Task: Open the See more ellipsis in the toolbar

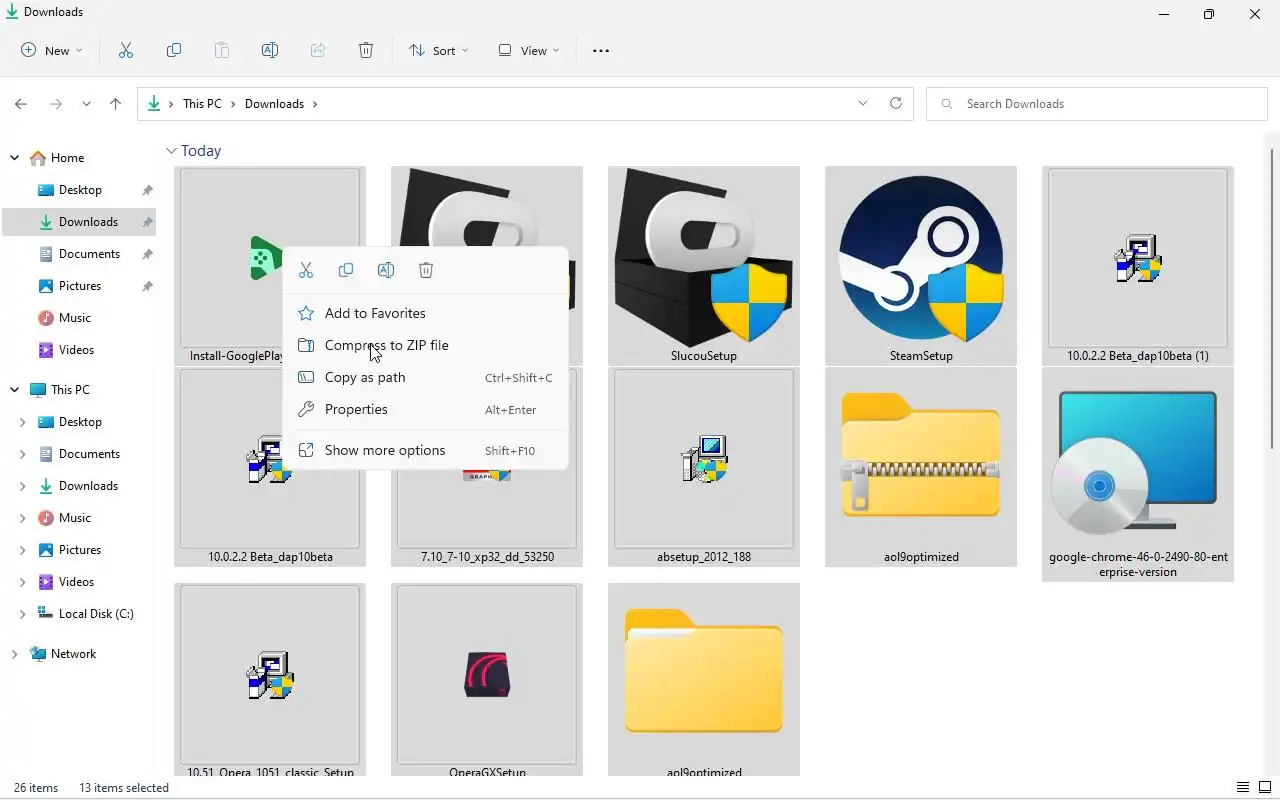Action: 601,51
